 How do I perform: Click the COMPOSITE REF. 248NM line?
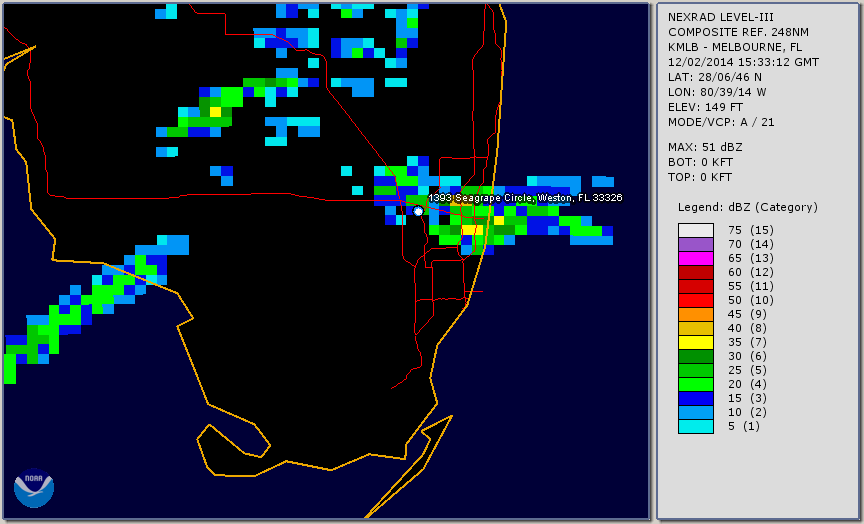738,32
